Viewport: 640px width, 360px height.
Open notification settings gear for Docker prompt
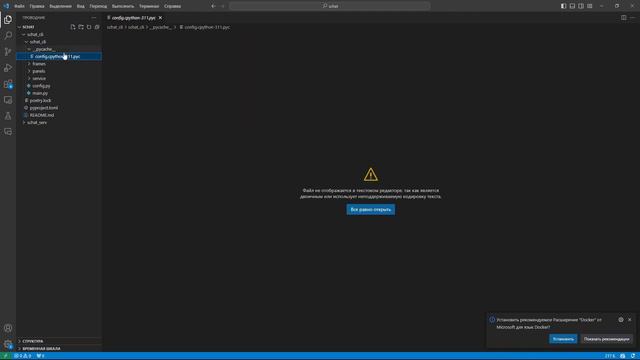[621, 320]
